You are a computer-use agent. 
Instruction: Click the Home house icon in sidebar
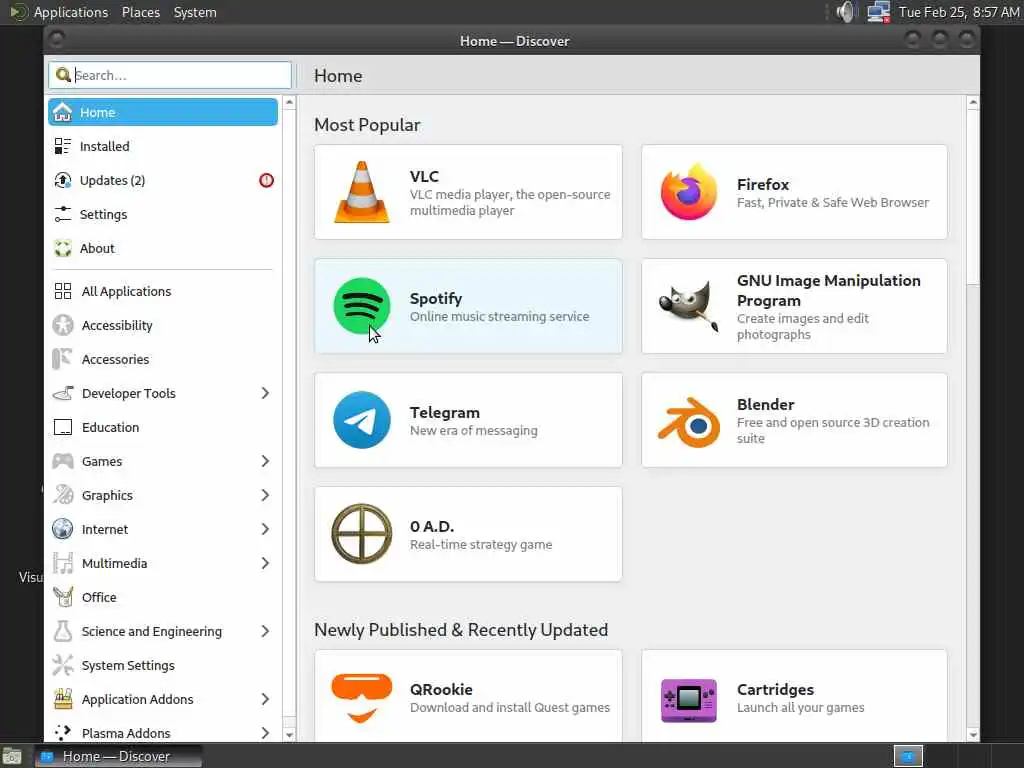point(63,112)
